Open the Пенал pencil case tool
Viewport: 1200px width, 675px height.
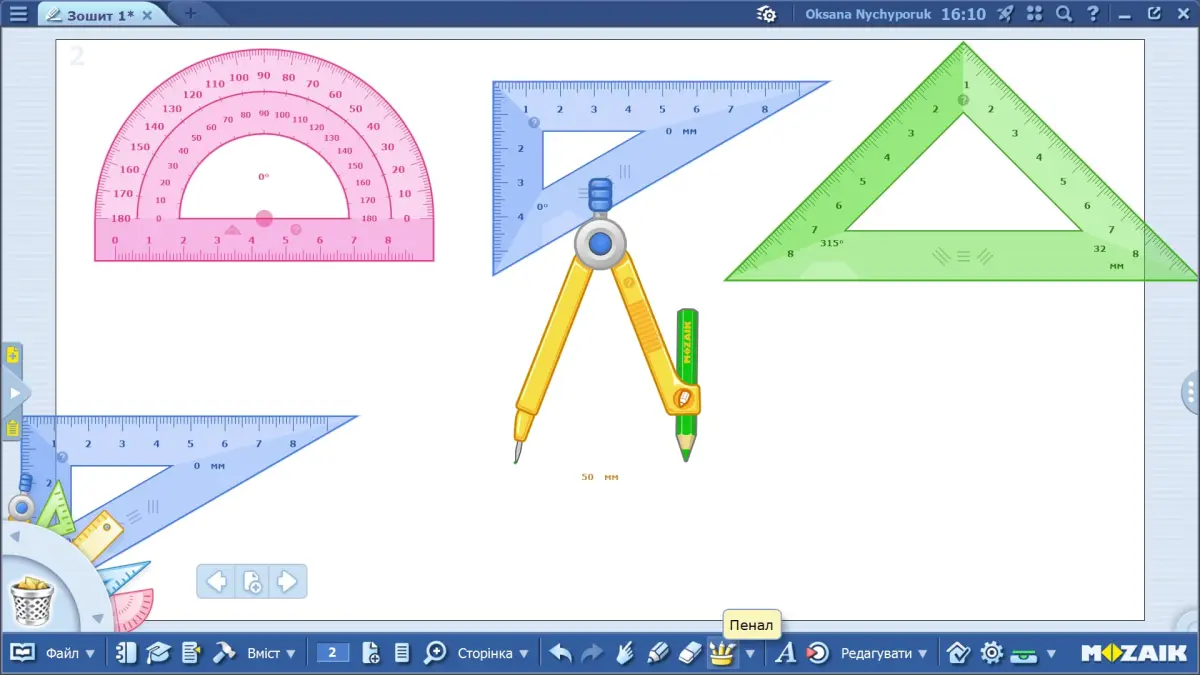tap(722, 653)
